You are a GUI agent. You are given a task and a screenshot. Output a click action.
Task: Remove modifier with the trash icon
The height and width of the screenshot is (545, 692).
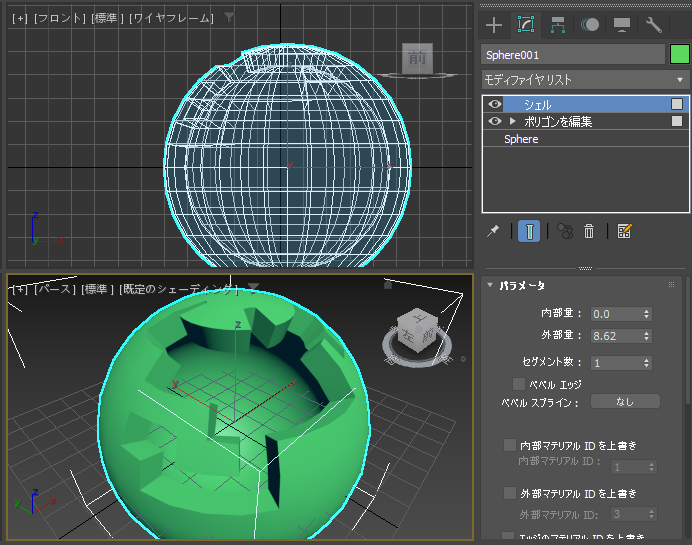(x=589, y=231)
